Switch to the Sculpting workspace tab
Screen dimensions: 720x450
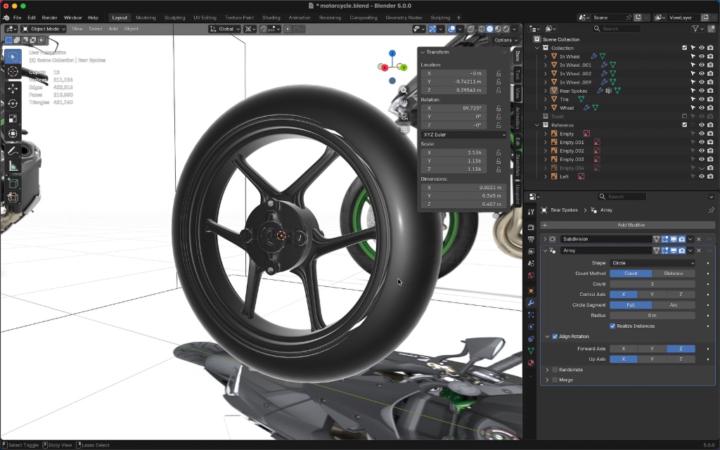pos(175,18)
